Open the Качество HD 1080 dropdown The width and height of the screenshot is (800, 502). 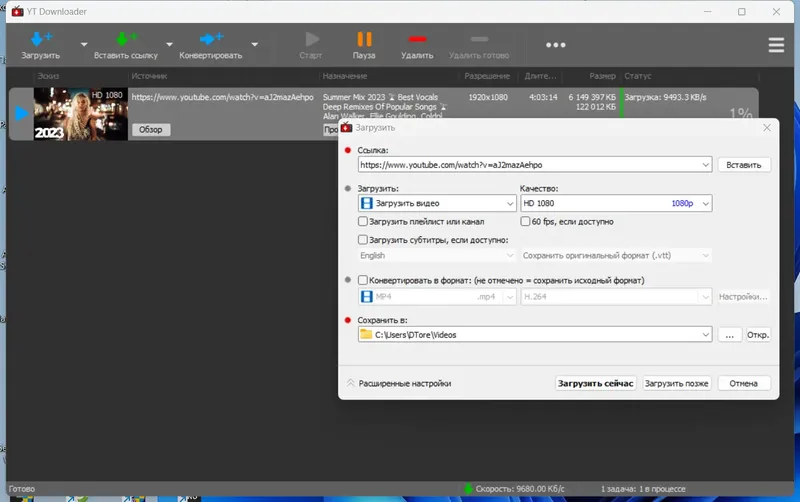(616, 203)
